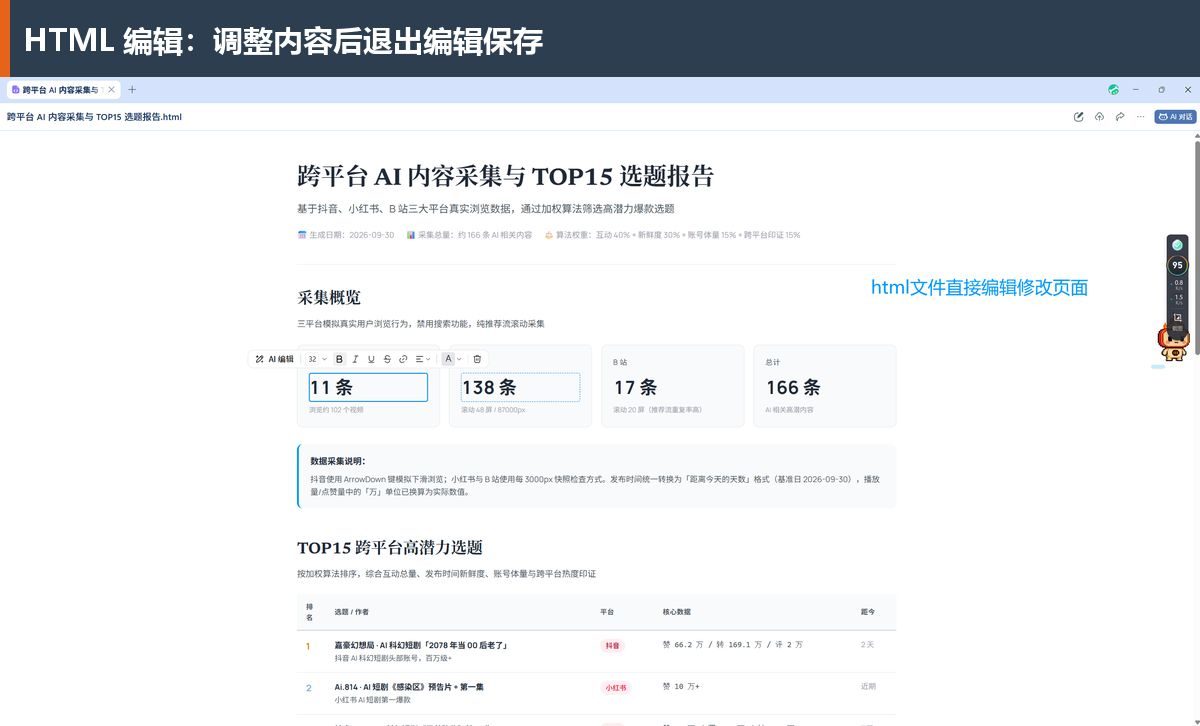The width and height of the screenshot is (1200, 726).
Task: Click the cartoon mascot character
Action: pyautogui.click(x=1173, y=345)
